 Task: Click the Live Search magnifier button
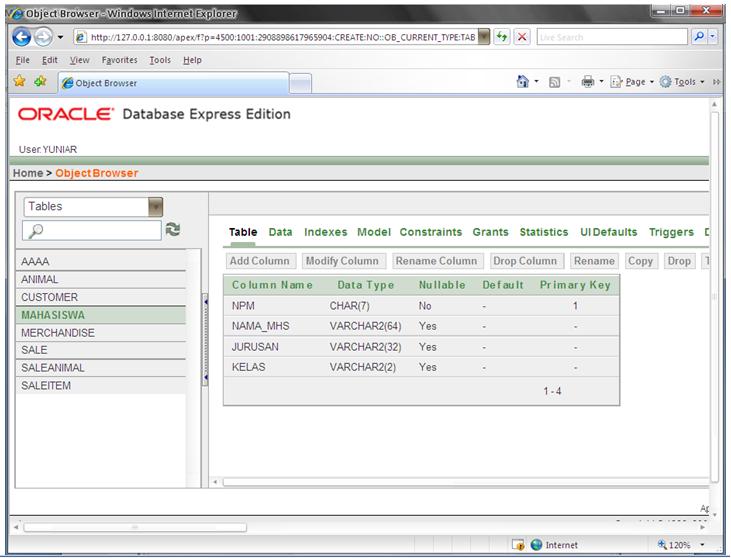click(698, 37)
